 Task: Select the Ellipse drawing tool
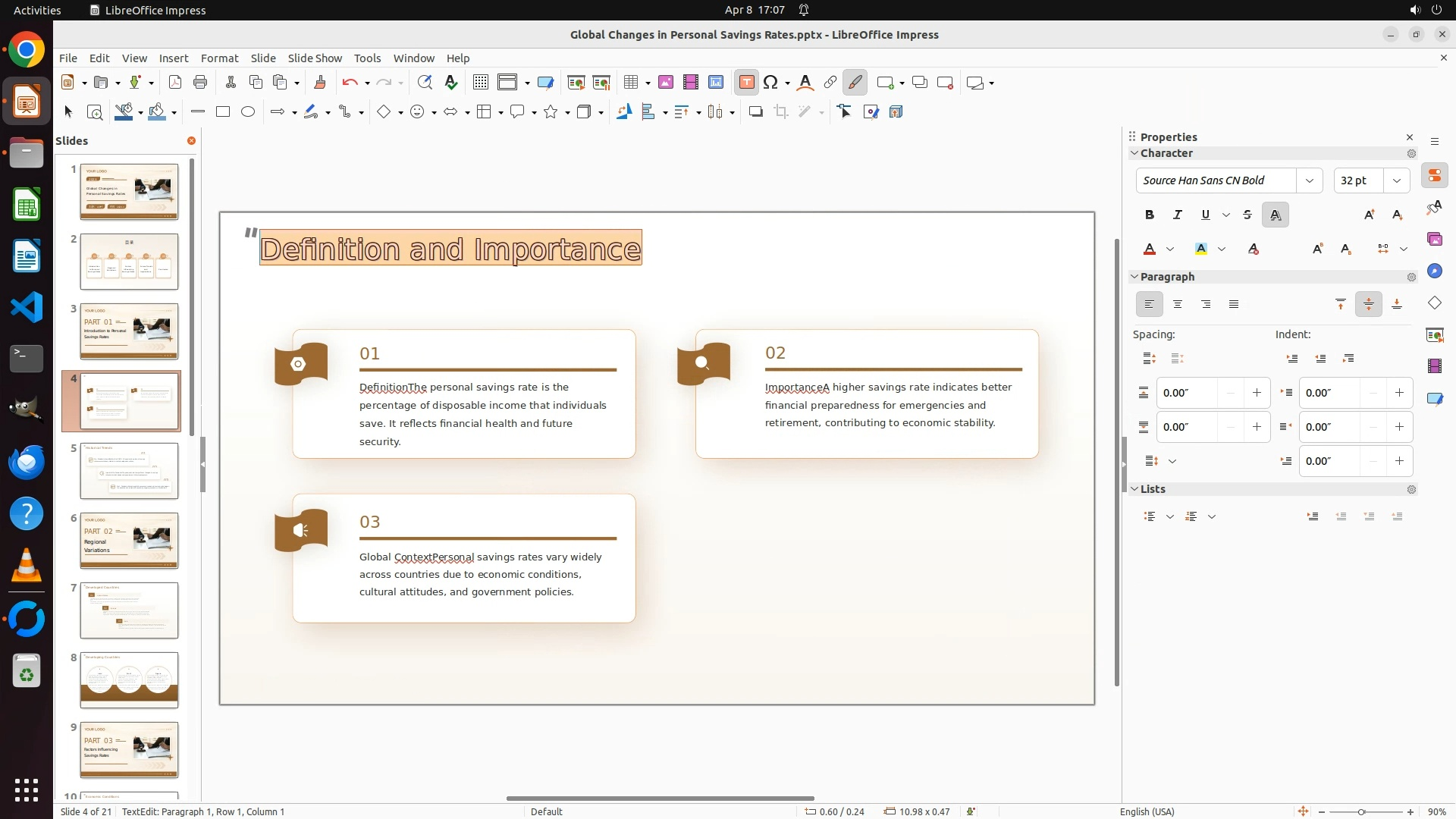tap(248, 112)
